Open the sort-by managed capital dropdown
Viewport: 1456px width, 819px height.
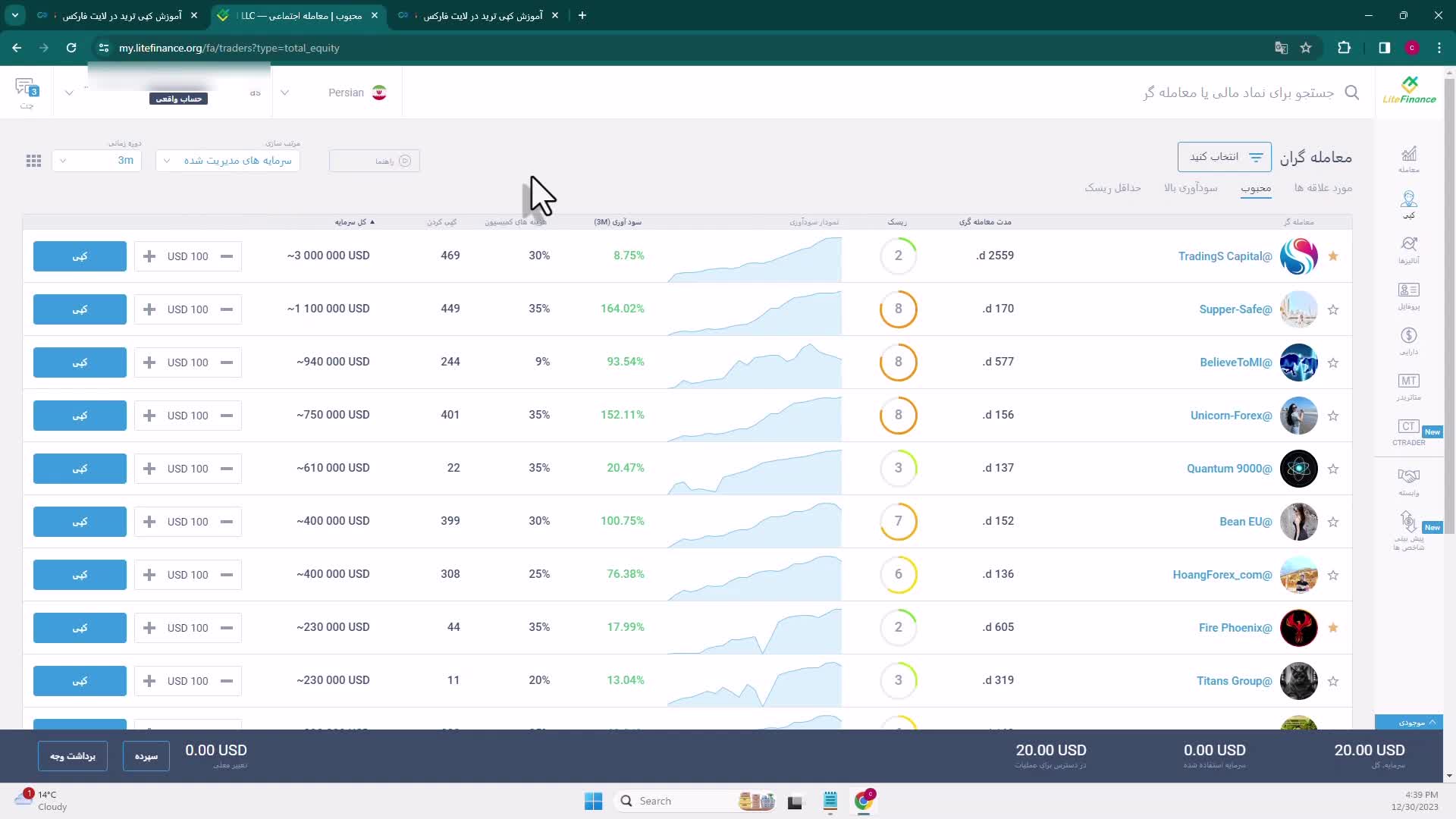(x=227, y=161)
